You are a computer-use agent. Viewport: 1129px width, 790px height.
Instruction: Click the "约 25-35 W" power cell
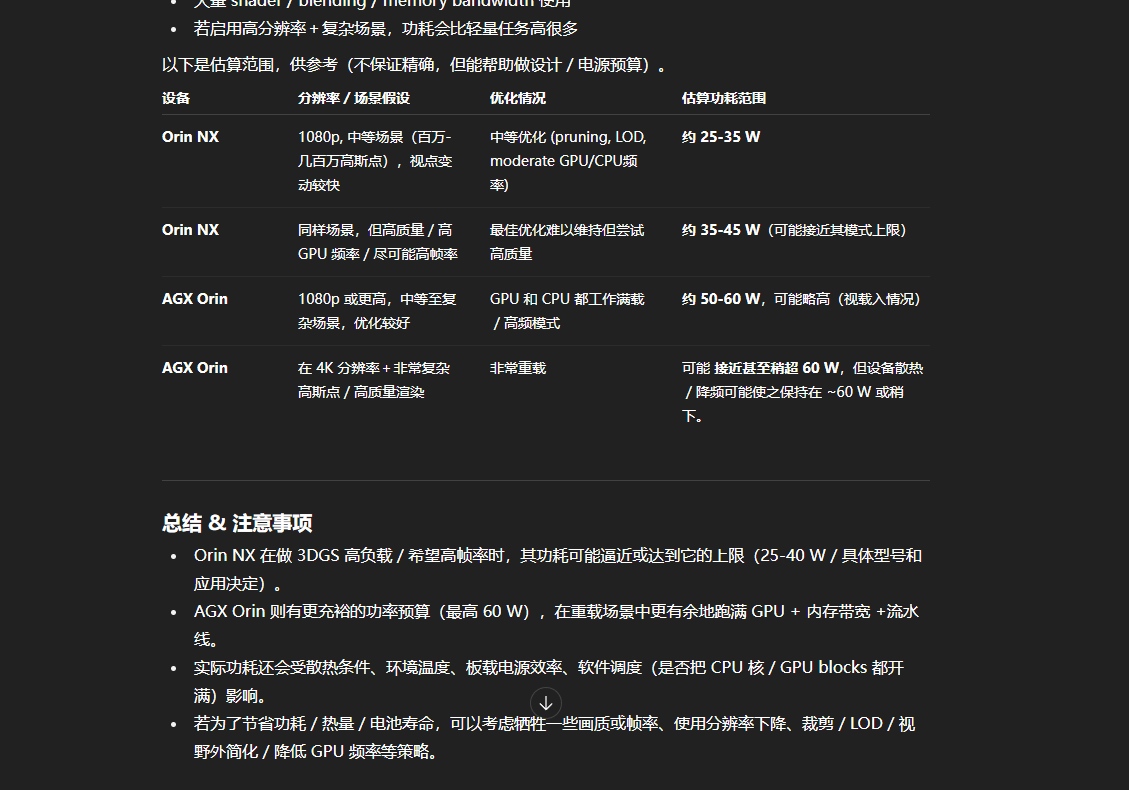coord(721,137)
